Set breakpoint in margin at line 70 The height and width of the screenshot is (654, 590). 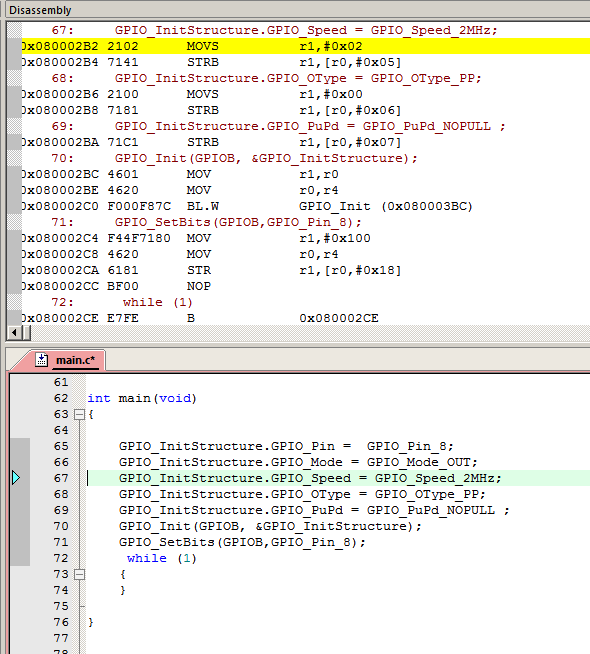(x=20, y=526)
